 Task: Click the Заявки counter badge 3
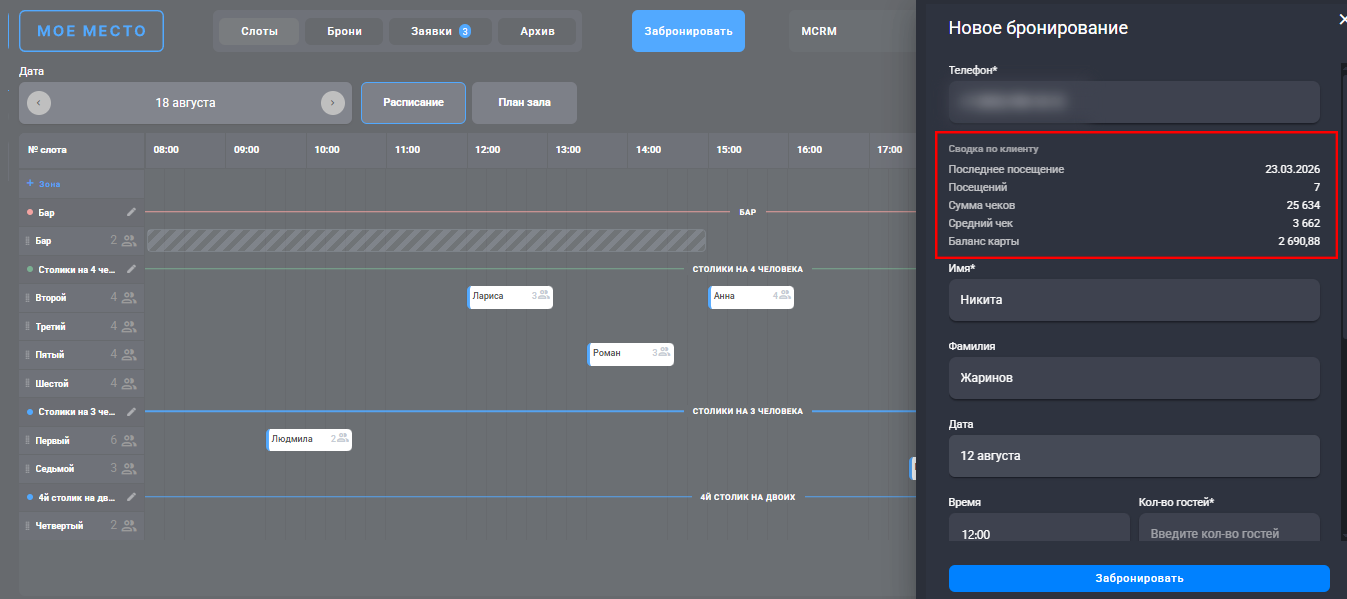[x=465, y=31]
